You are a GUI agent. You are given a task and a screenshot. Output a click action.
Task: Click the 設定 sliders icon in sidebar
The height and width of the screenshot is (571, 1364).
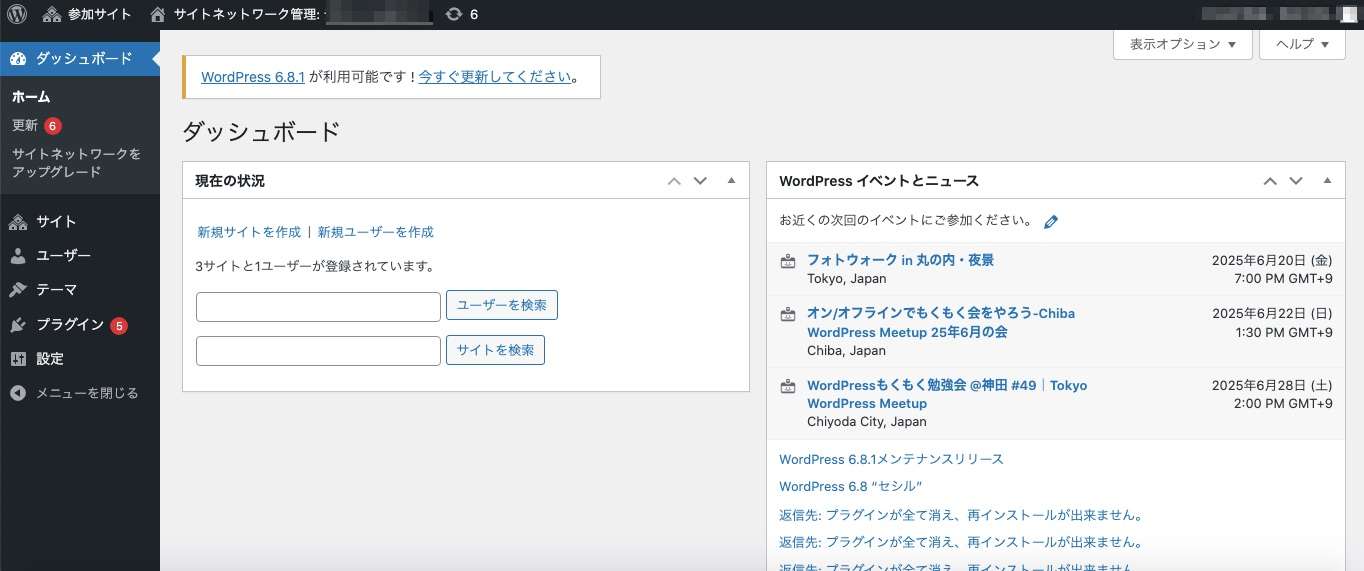point(18,359)
